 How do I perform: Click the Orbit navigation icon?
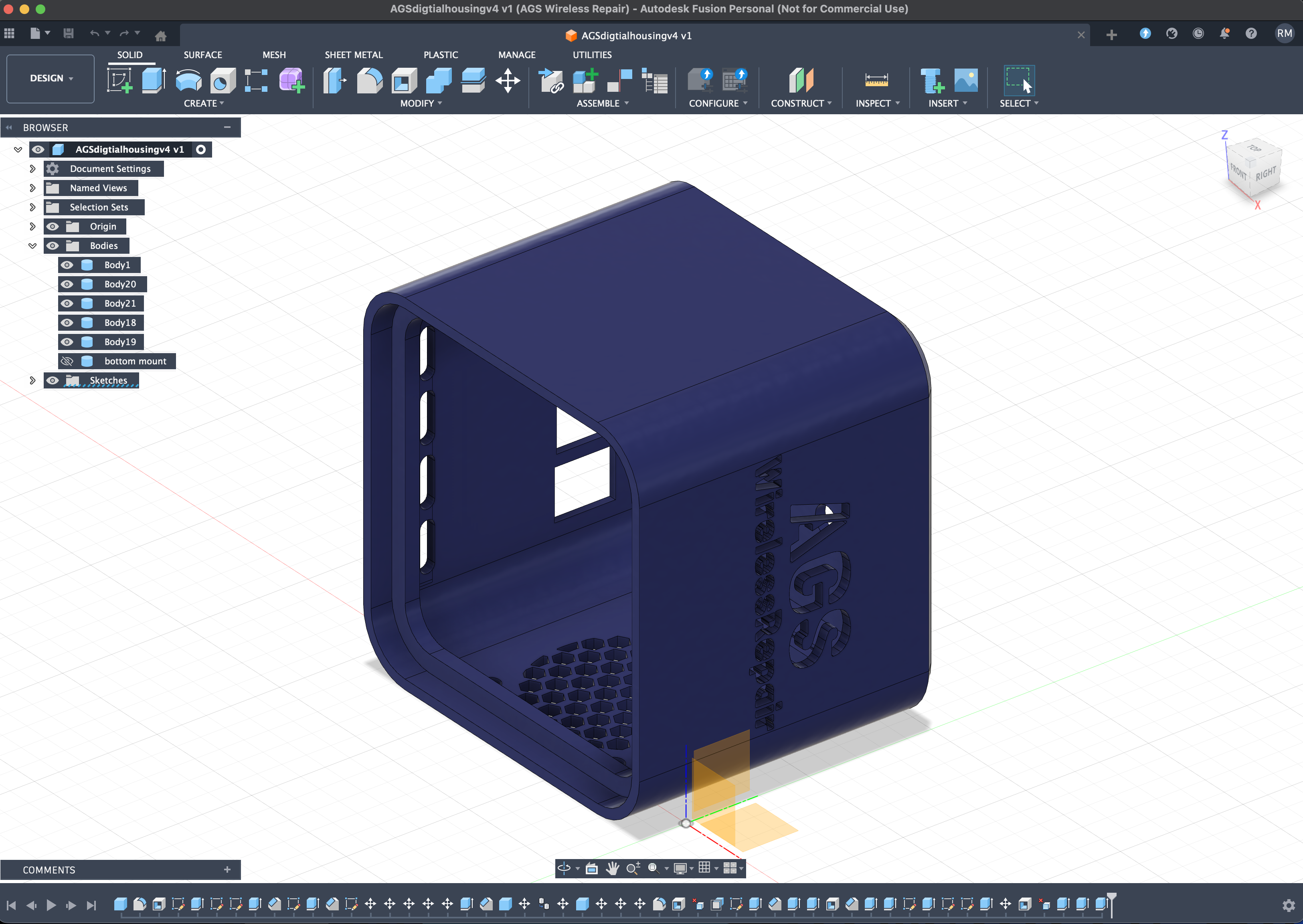pos(563,868)
